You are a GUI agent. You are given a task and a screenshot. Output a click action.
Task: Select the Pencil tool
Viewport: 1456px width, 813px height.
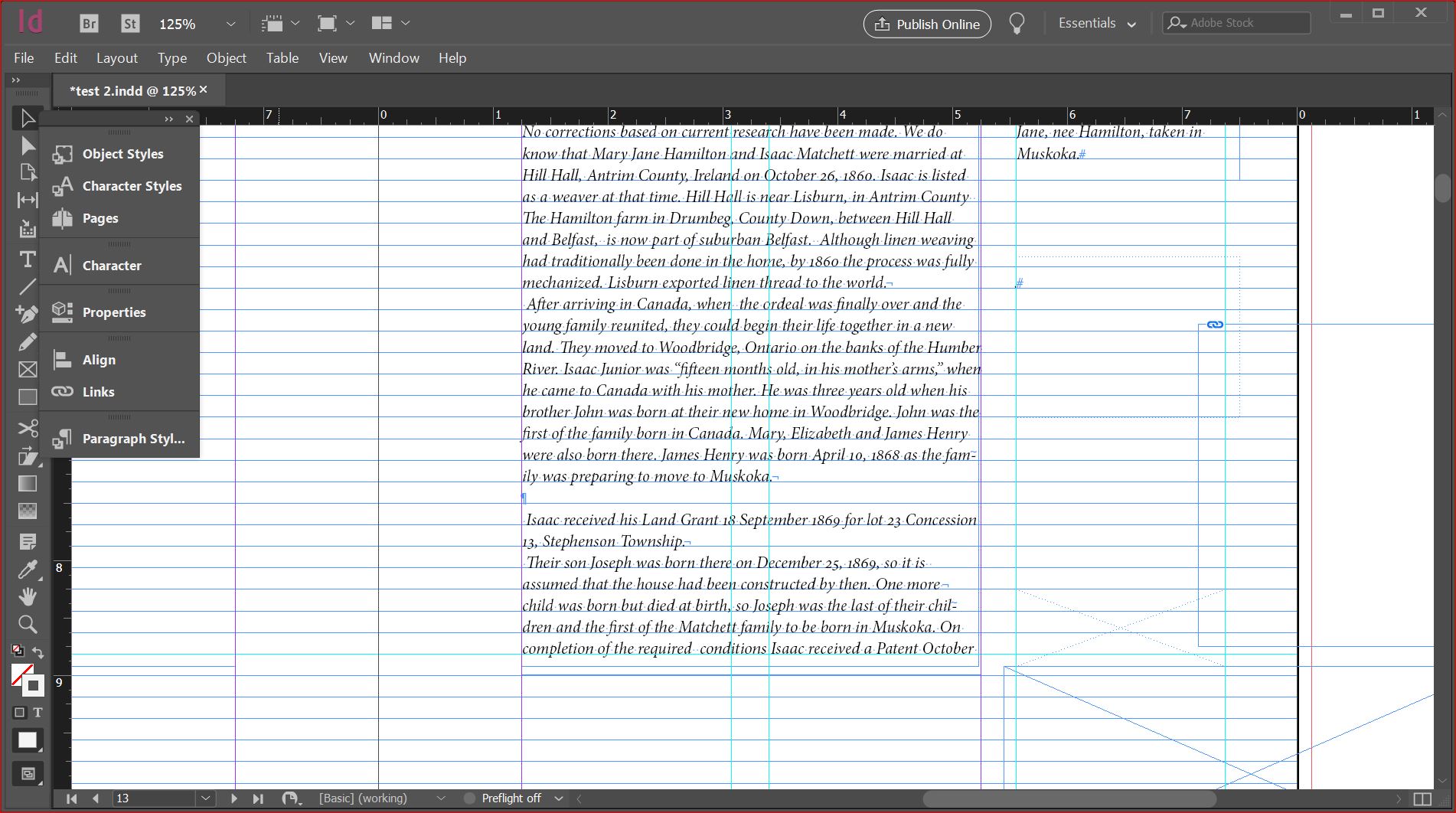(28, 341)
